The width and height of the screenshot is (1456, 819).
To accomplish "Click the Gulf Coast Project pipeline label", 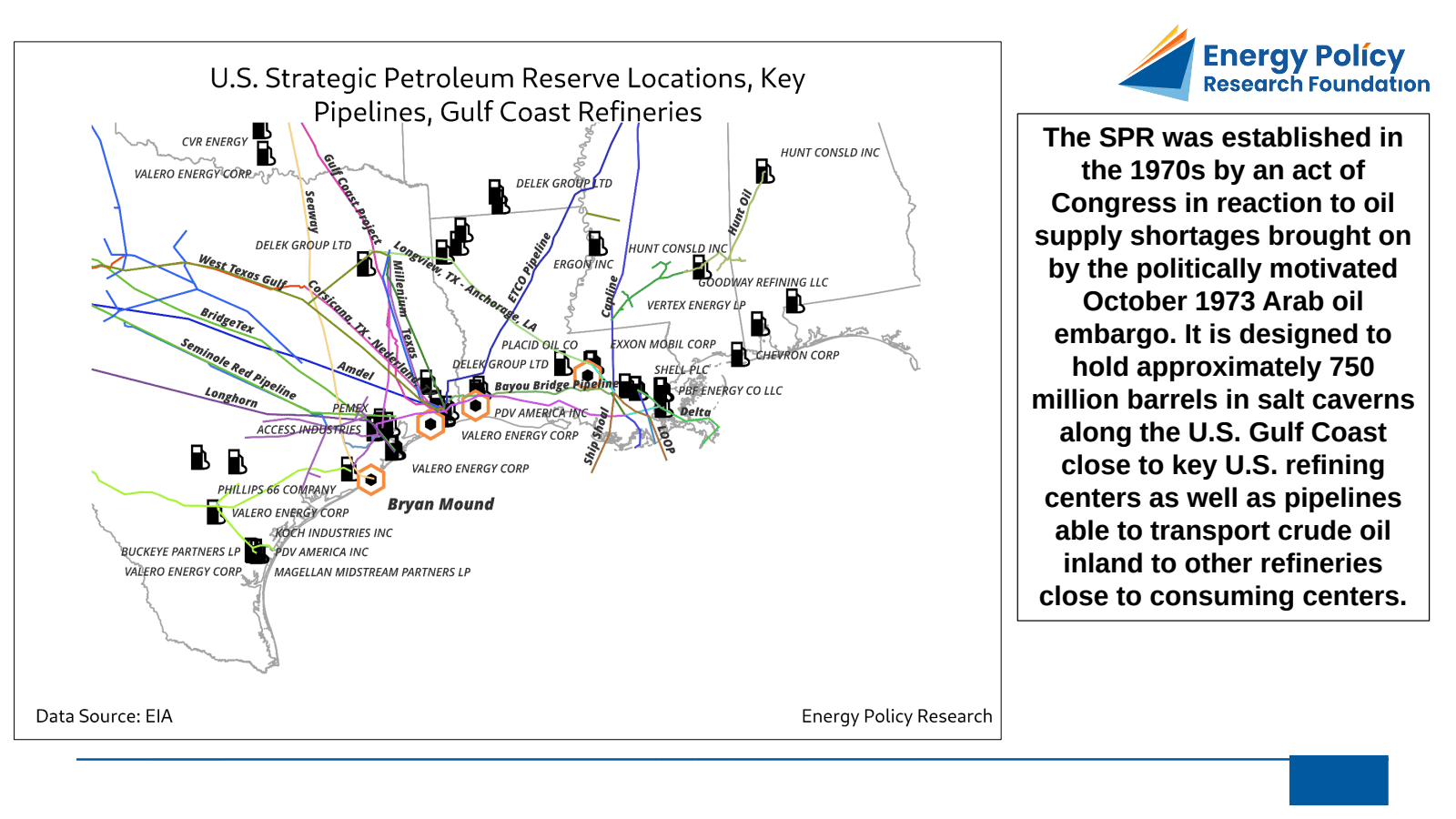I will (x=352, y=199).
